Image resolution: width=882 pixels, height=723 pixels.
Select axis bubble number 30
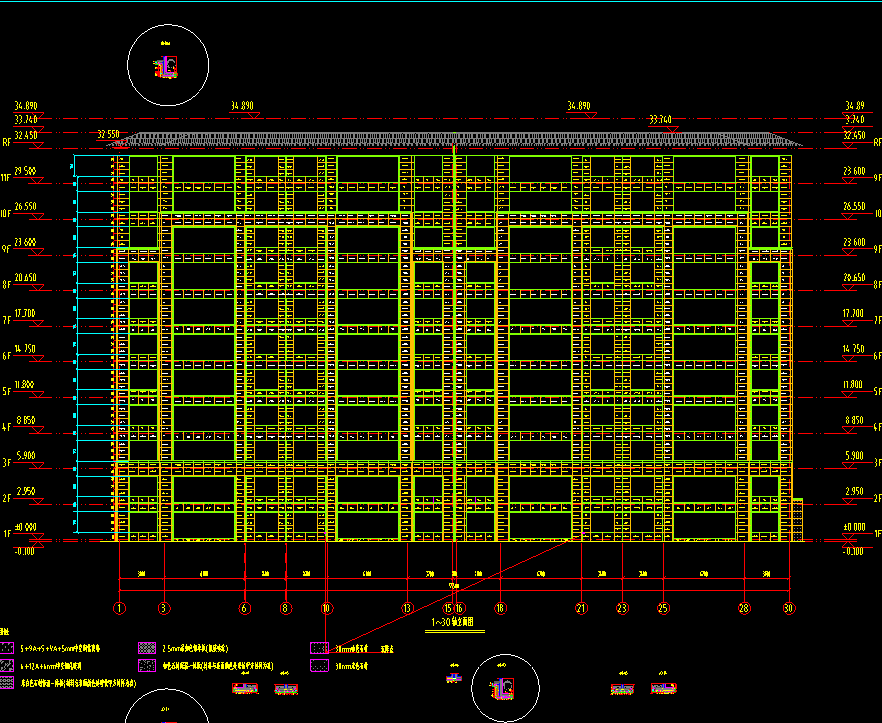(x=789, y=608)
